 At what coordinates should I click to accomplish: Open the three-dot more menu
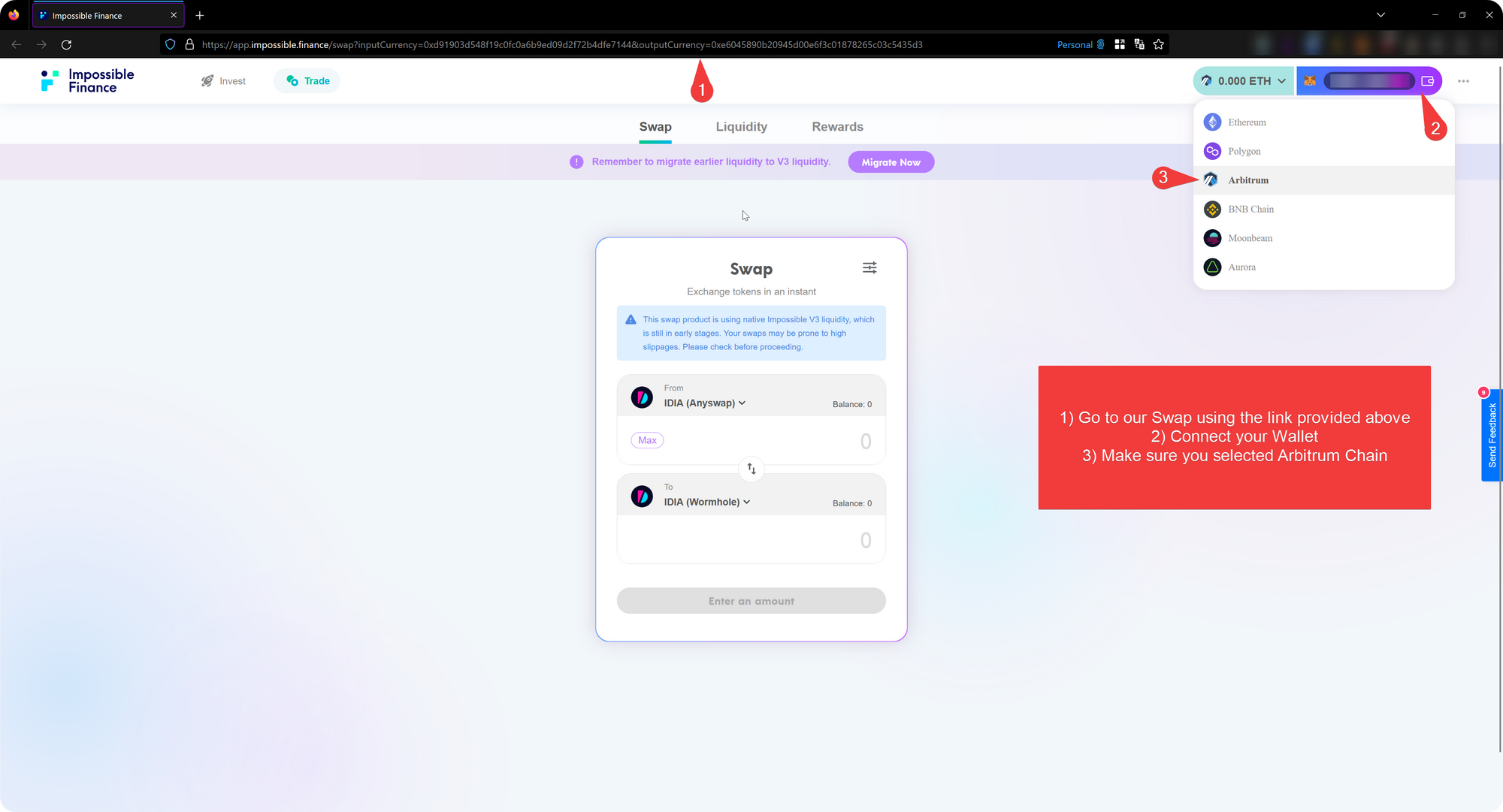[x=1463, y=81]
